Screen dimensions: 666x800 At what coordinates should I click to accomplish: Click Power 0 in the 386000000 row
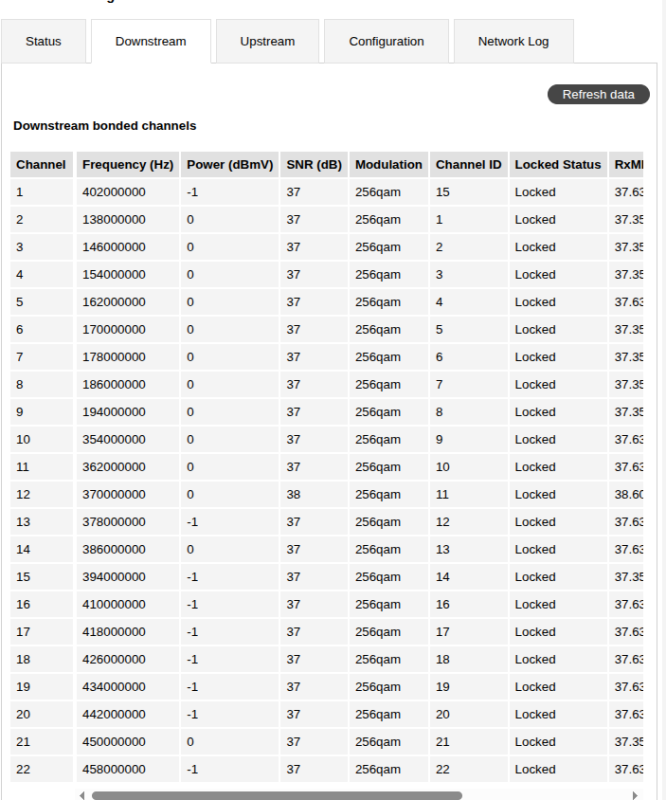(230, 549)
